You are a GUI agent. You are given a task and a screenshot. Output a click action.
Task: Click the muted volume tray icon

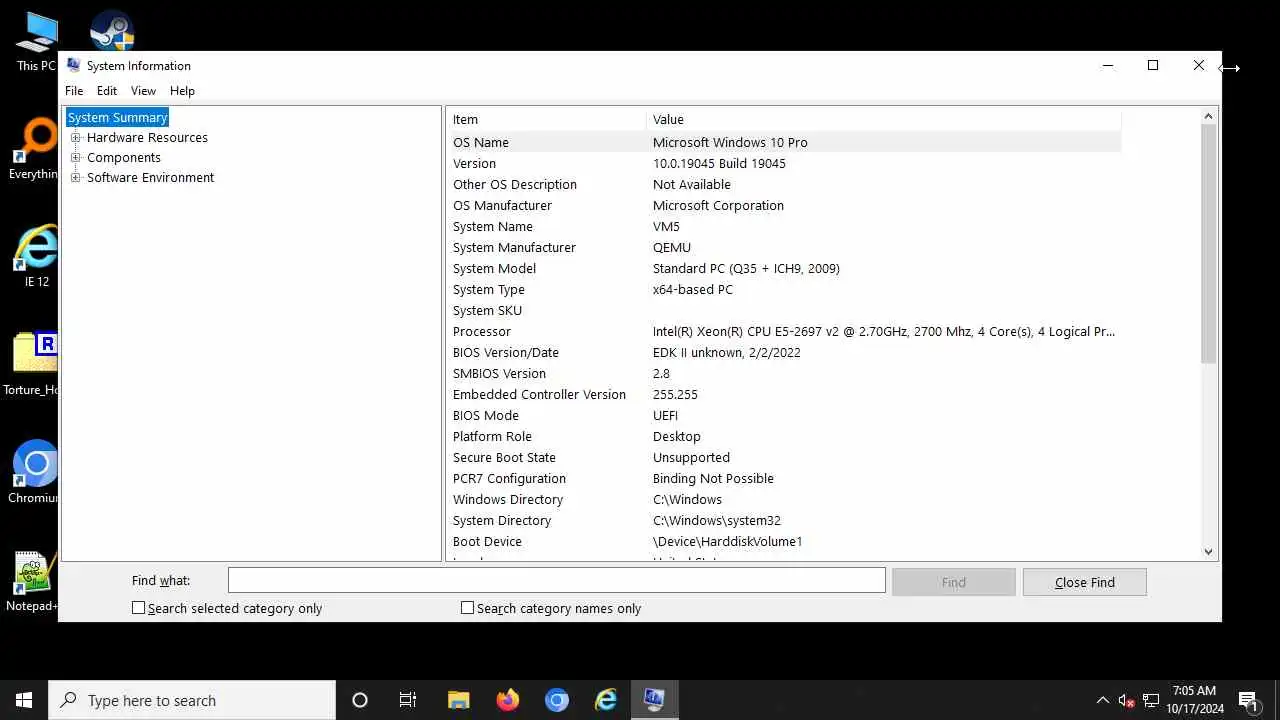coord(1127,700)
